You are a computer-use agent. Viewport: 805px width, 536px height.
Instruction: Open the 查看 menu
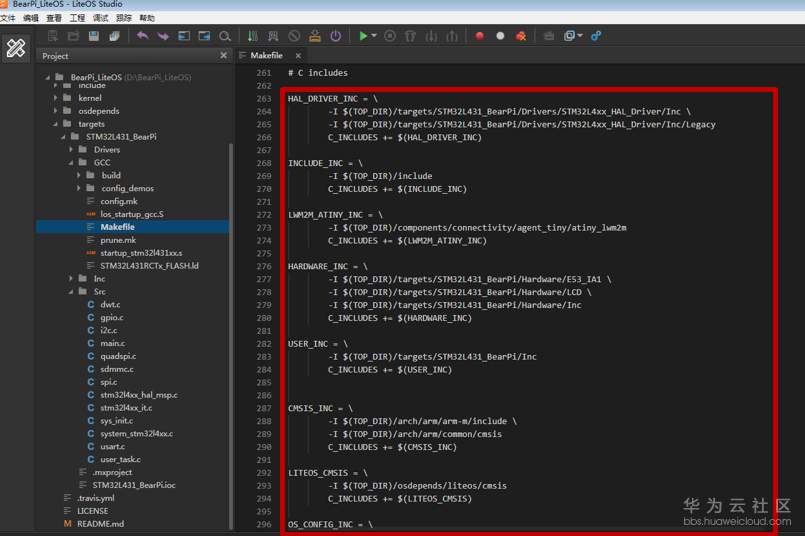[54, 18]
